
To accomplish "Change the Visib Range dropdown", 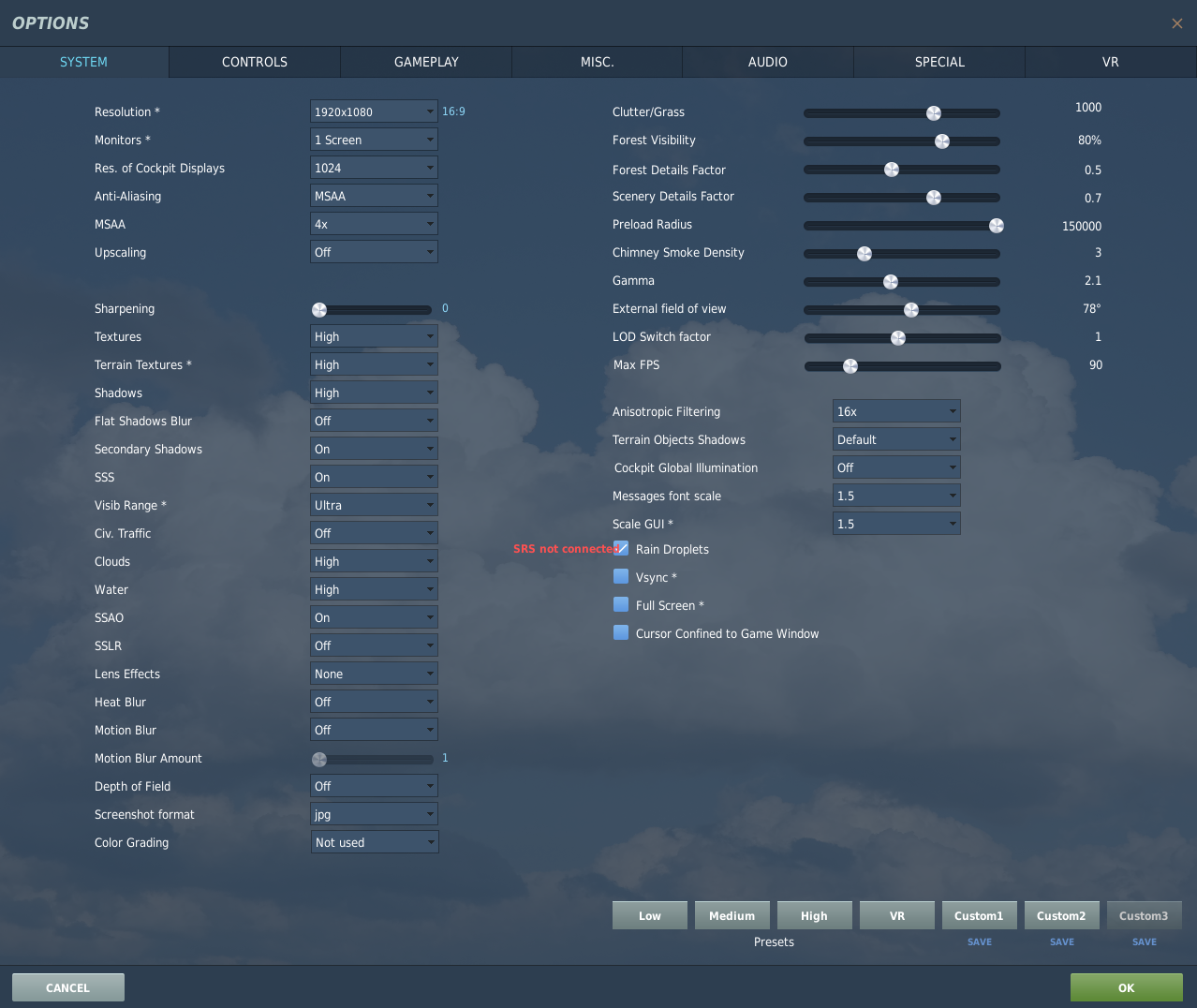I will (x=374, y=505).
